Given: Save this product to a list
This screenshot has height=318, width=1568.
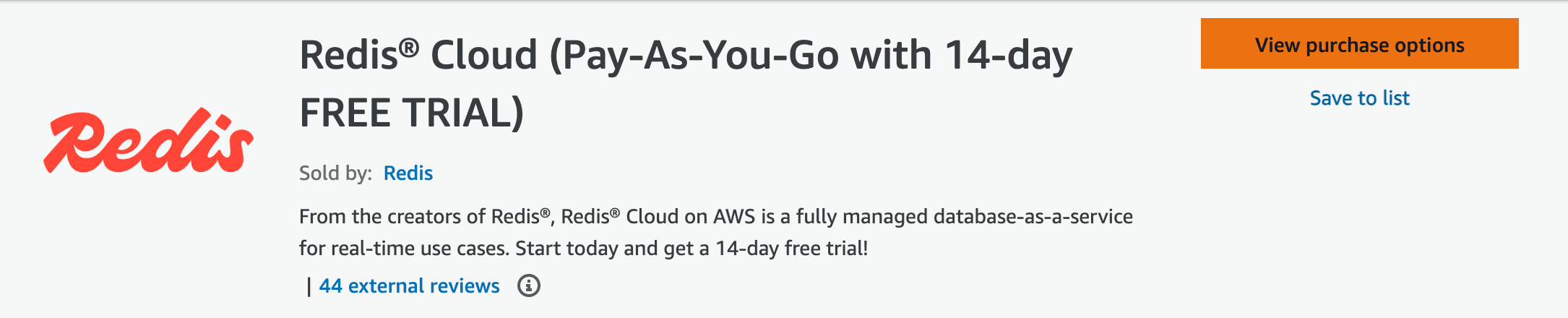Looking at the screenshot, I should pos(1359,98).
